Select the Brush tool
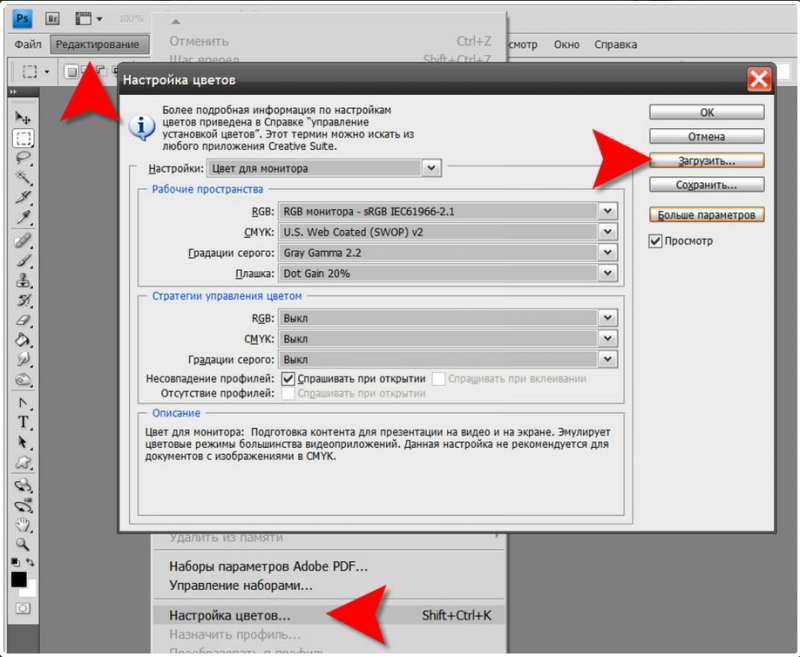Viewport: 800px width, 657px height. 22,260
